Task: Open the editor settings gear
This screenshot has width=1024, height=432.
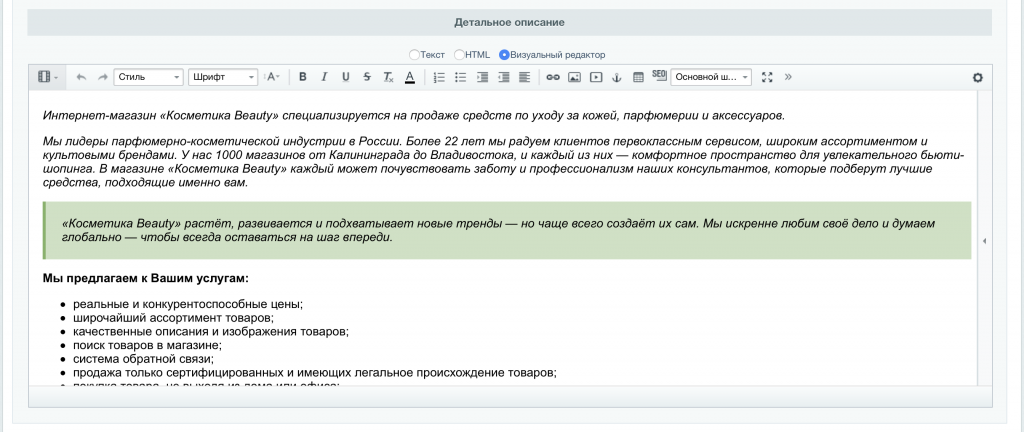Action: pos(978,77)
